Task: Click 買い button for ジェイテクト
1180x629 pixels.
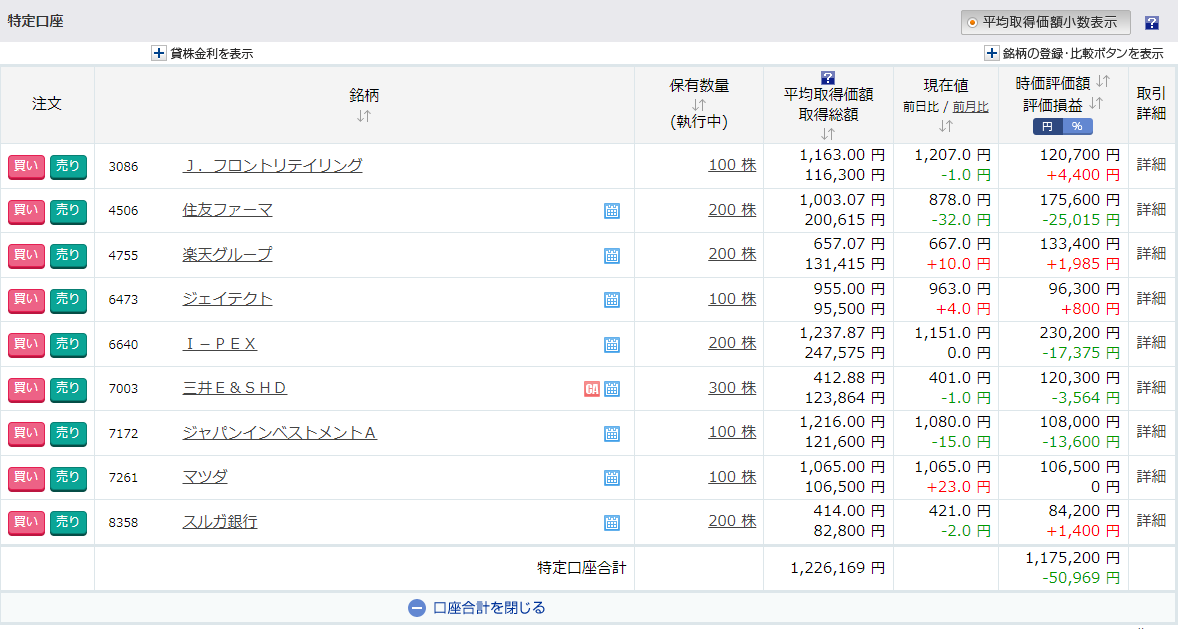Action: coord(26,300)
